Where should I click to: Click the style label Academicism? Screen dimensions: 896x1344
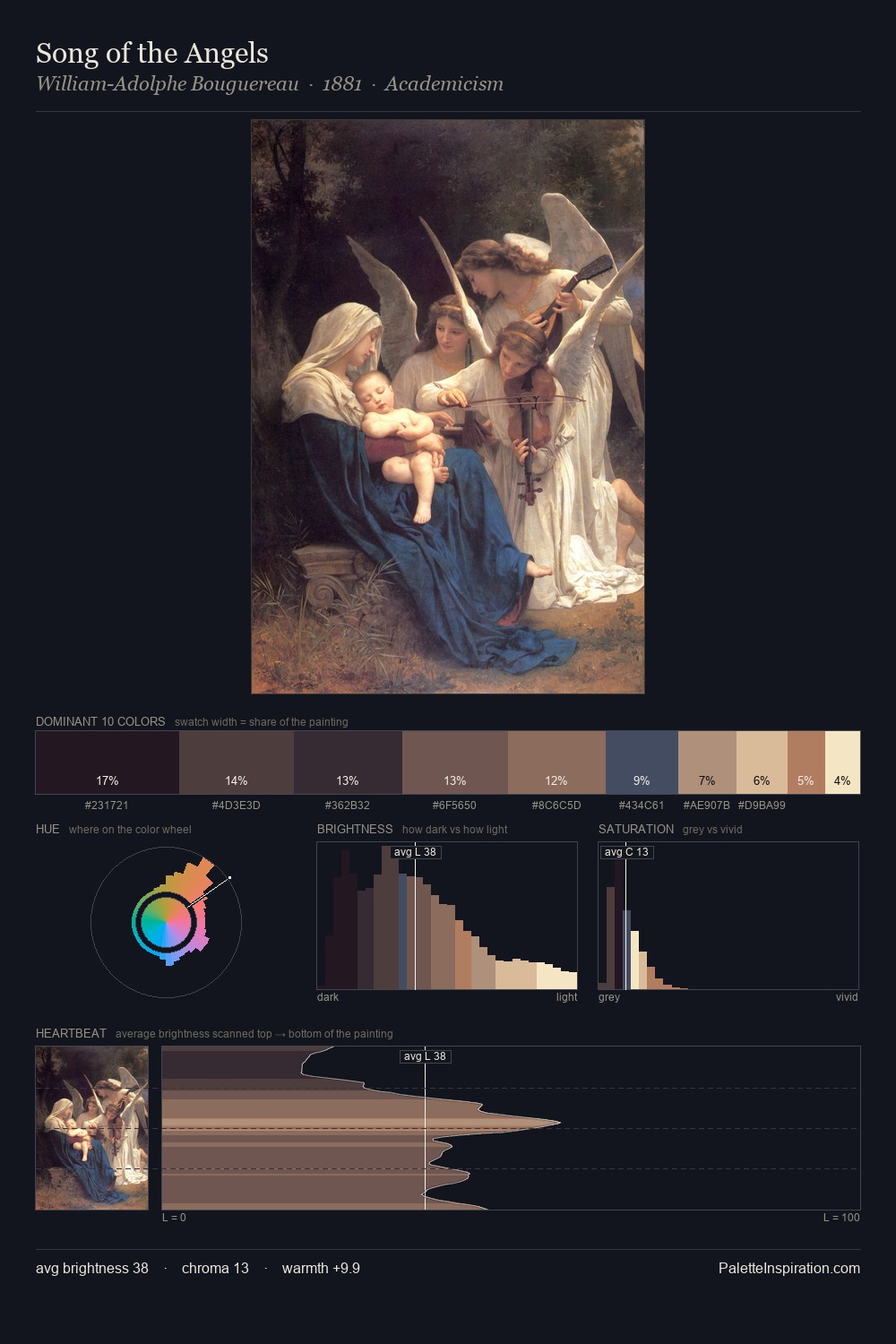pos(444,84)
